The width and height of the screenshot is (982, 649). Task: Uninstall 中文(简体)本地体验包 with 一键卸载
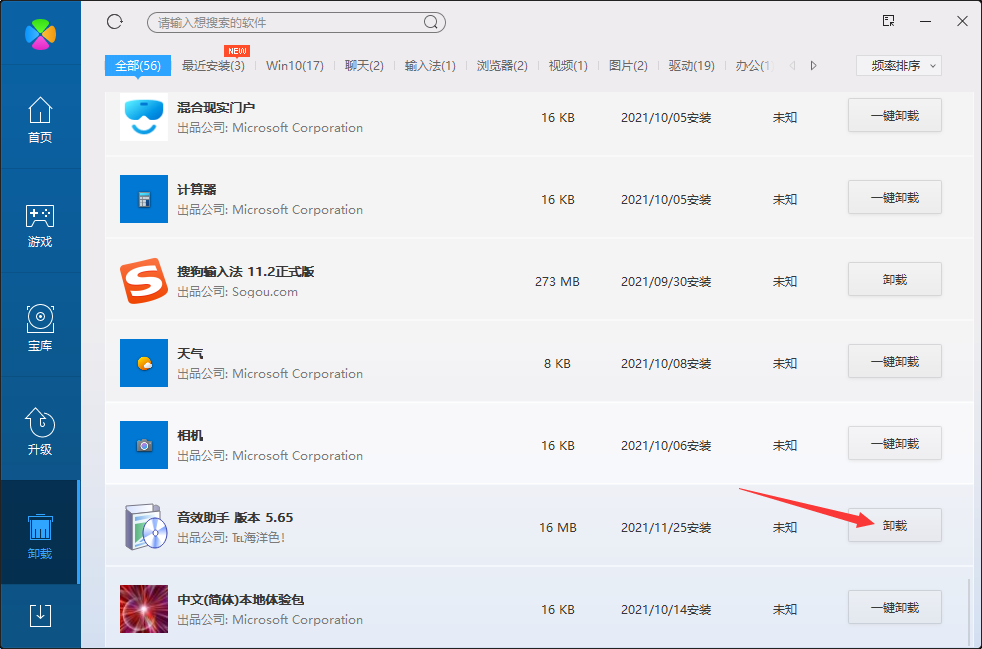click(895, 608)
